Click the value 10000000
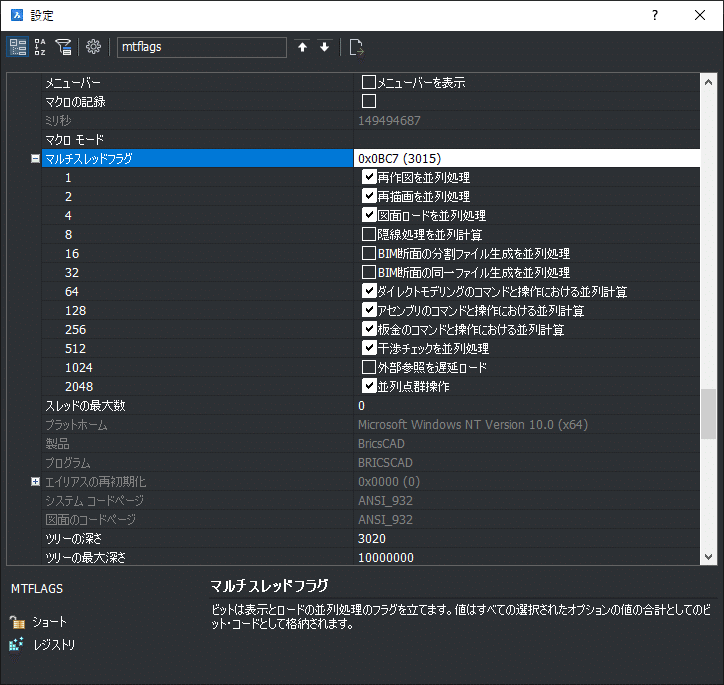 pos(386,557)
